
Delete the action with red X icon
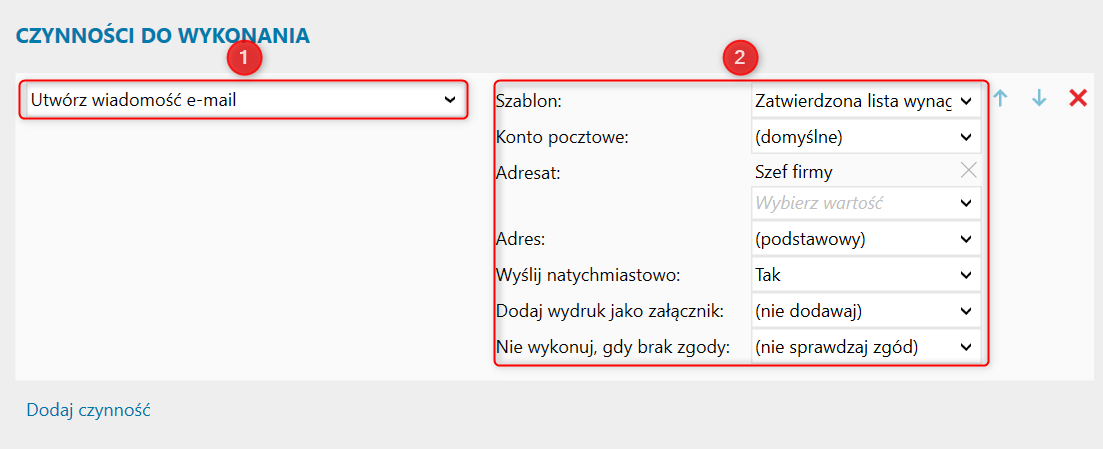(1078, 98)
